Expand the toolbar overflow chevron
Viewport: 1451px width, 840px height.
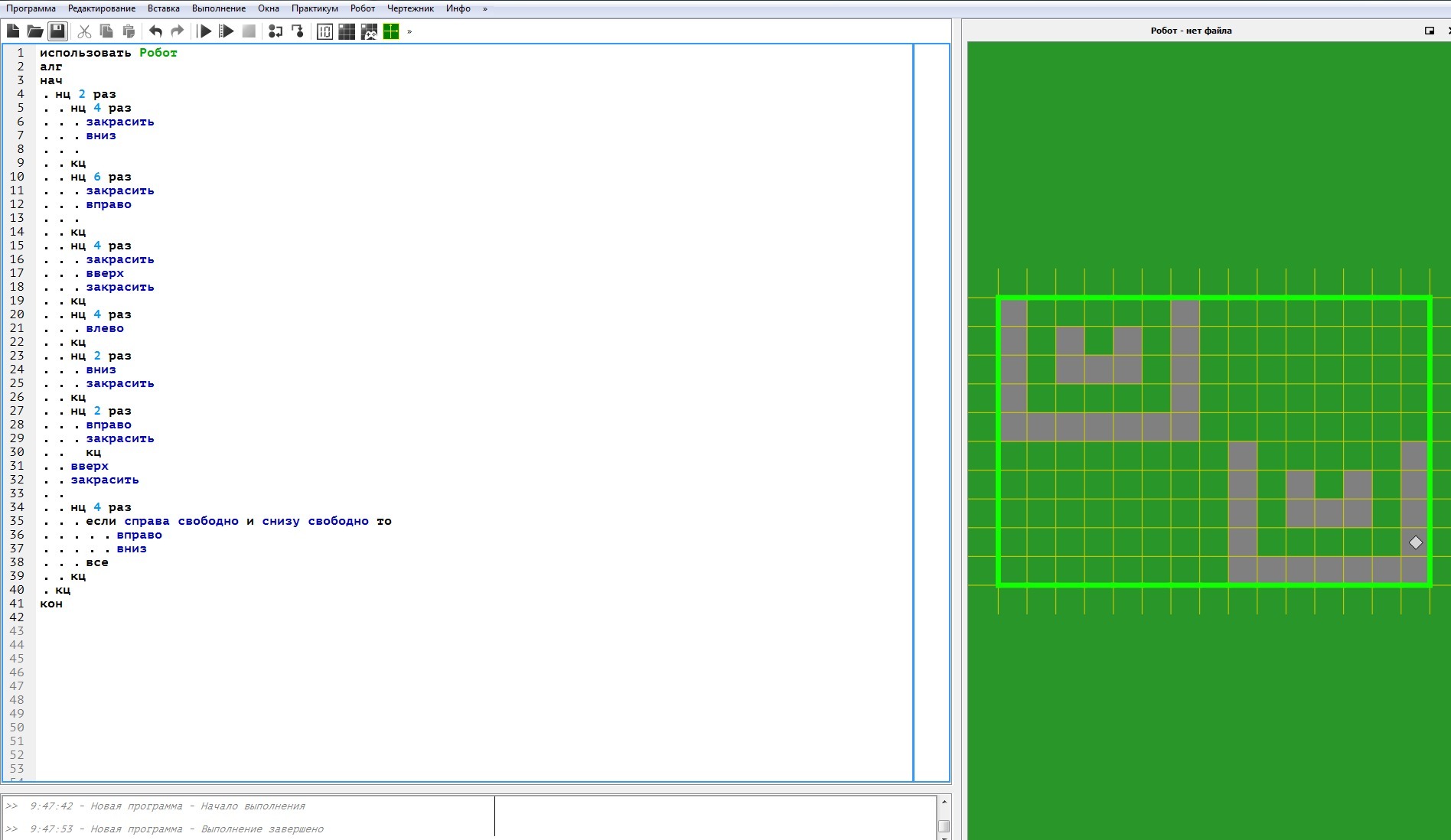[x=409, y=31]
